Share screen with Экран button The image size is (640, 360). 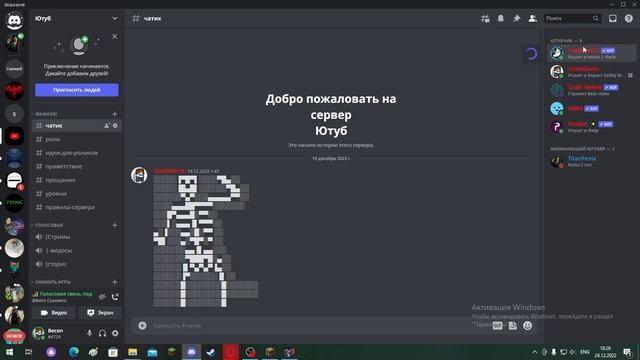pos(100,313)
